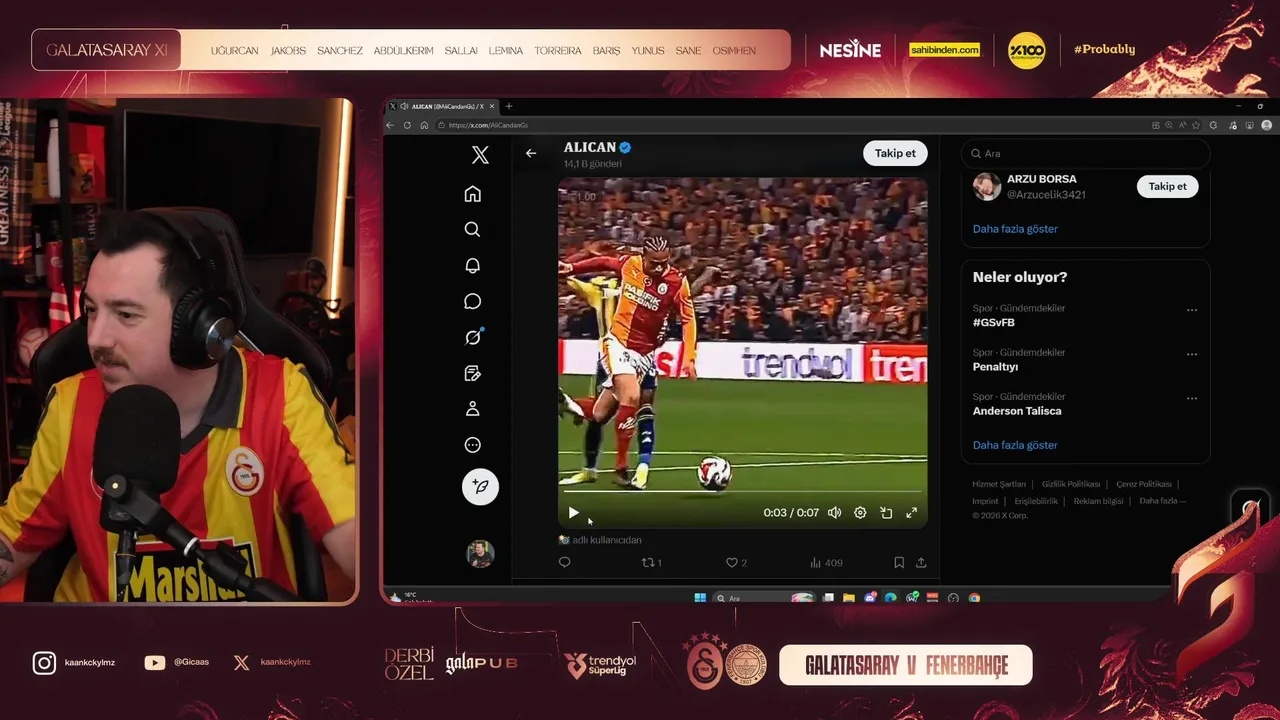Mute the video with the speaker icon
The height and width of the screenshot is (720, 1280).
[x=834, y=513]
